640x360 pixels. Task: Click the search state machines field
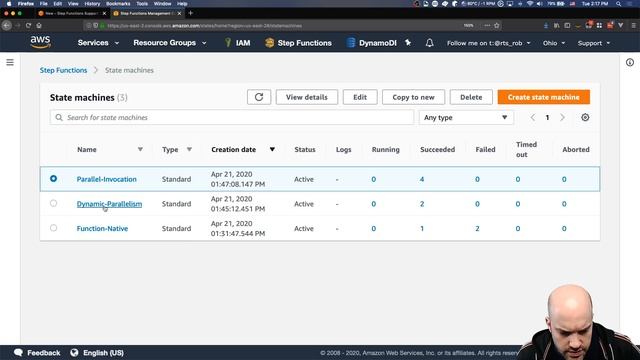click(x=232, y=118)
